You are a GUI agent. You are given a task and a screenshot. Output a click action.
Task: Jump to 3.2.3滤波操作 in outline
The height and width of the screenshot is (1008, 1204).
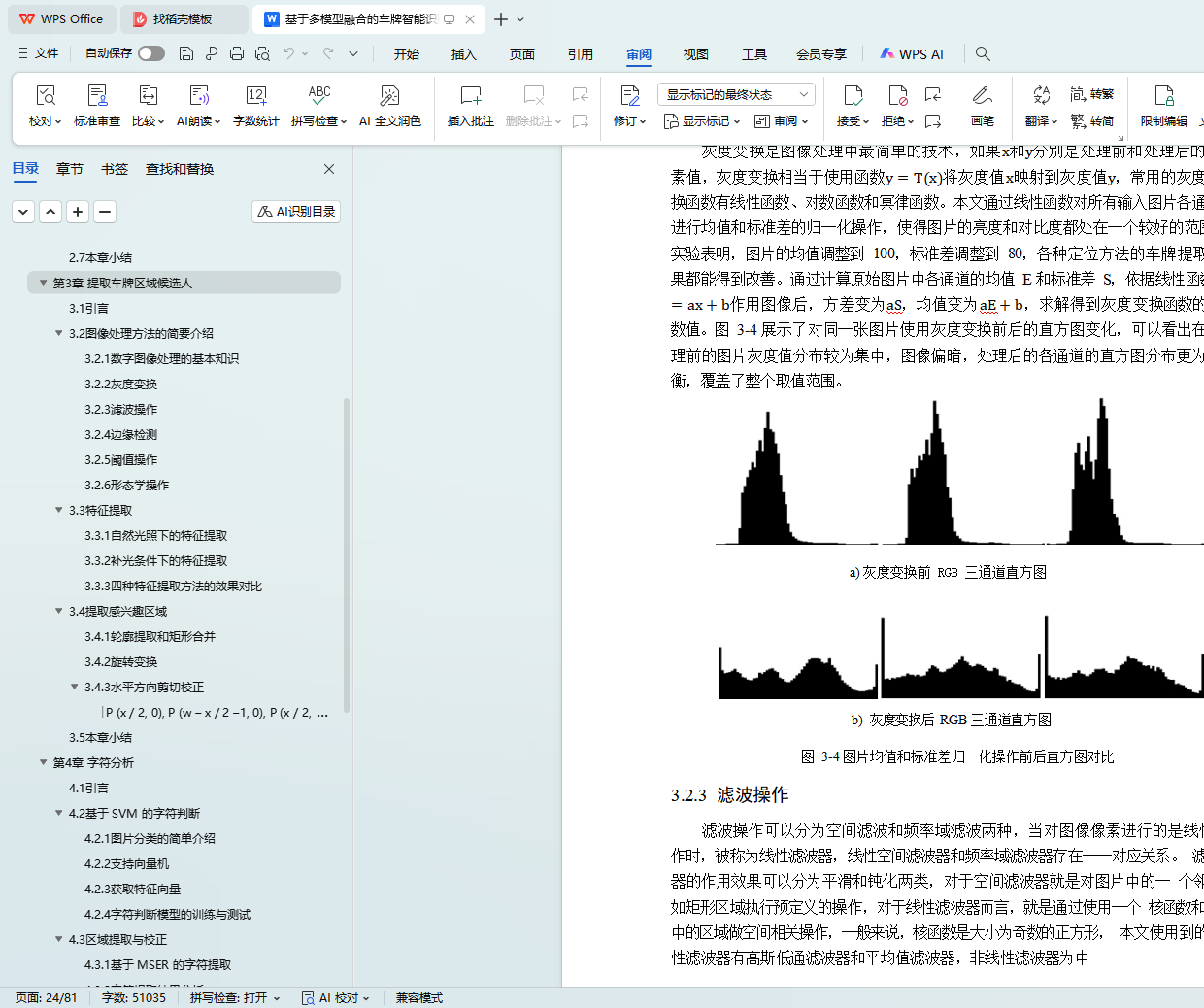[120, 409]
